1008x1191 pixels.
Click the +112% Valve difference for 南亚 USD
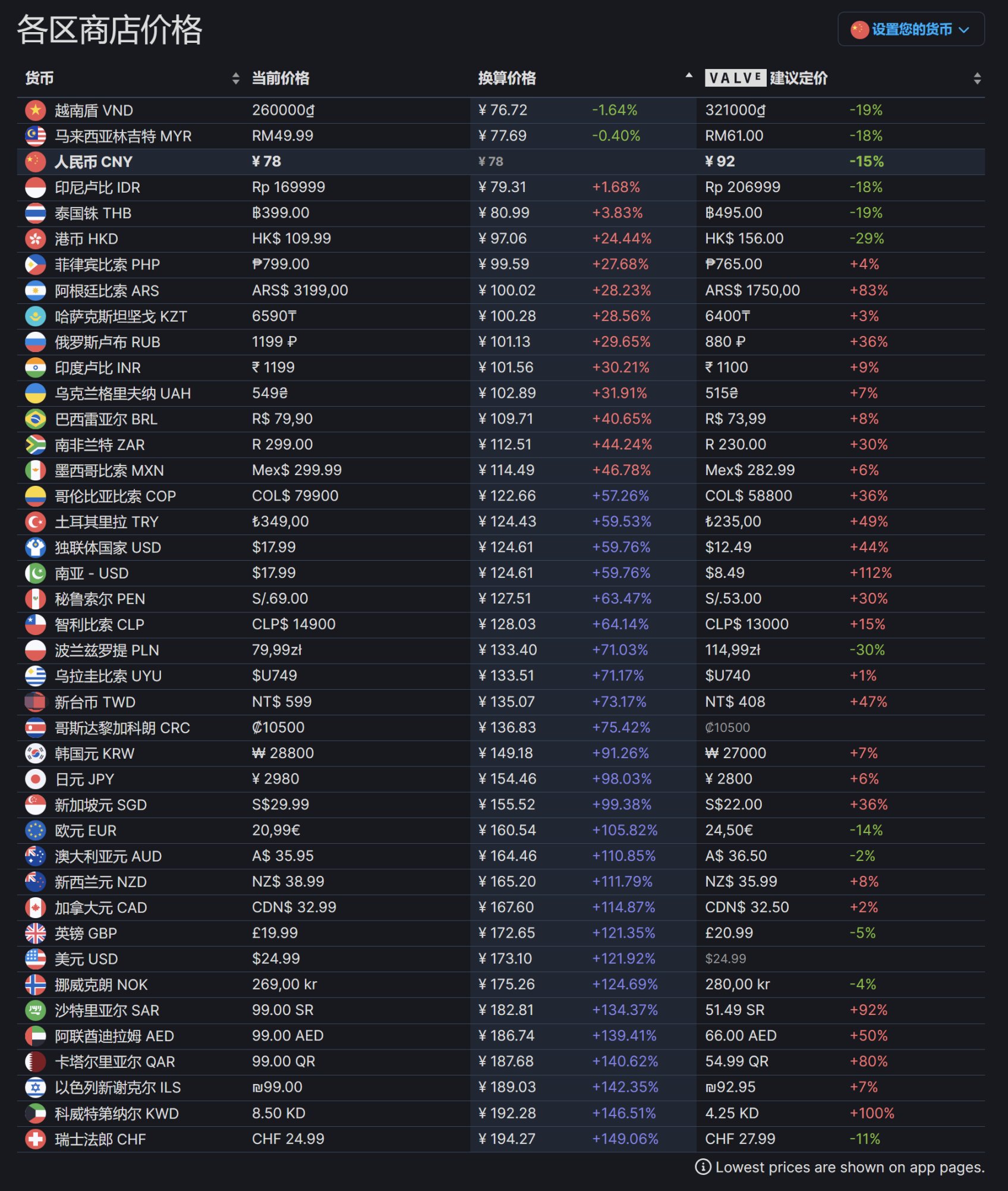(x=871, y=573)
